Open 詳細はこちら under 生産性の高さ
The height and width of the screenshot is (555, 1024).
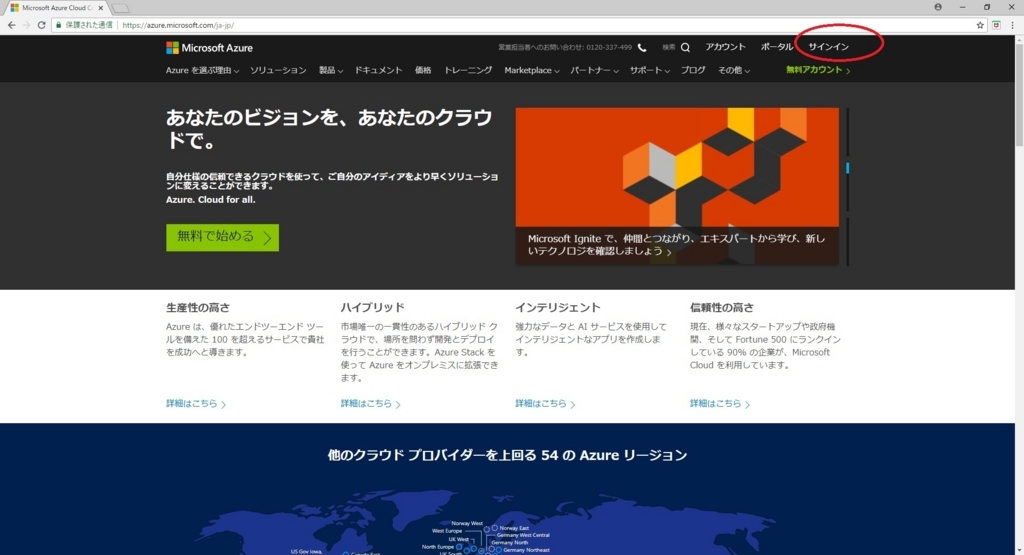196,404
